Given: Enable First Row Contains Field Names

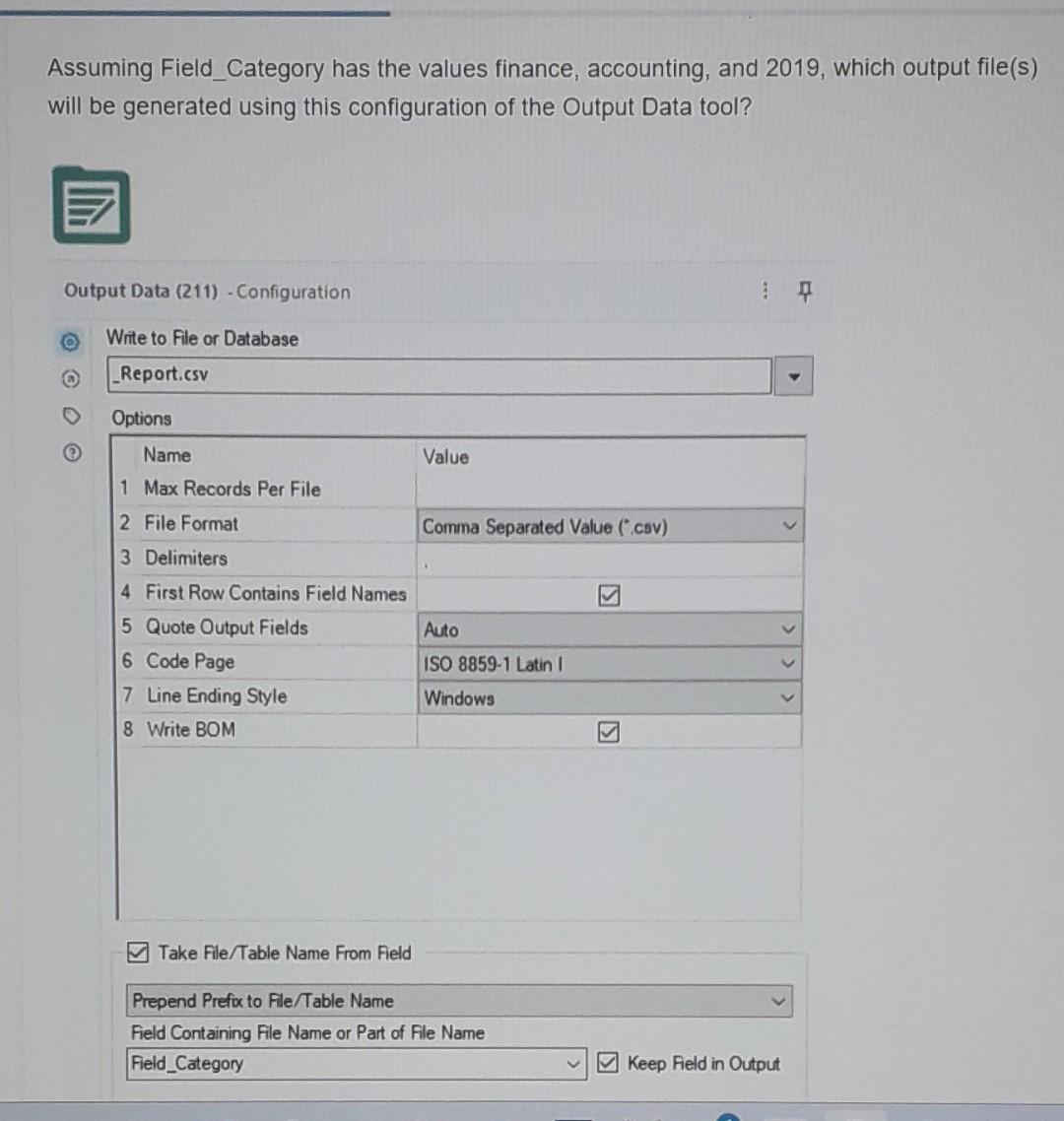Looking at the screenshot, I should tap(611, 594).
